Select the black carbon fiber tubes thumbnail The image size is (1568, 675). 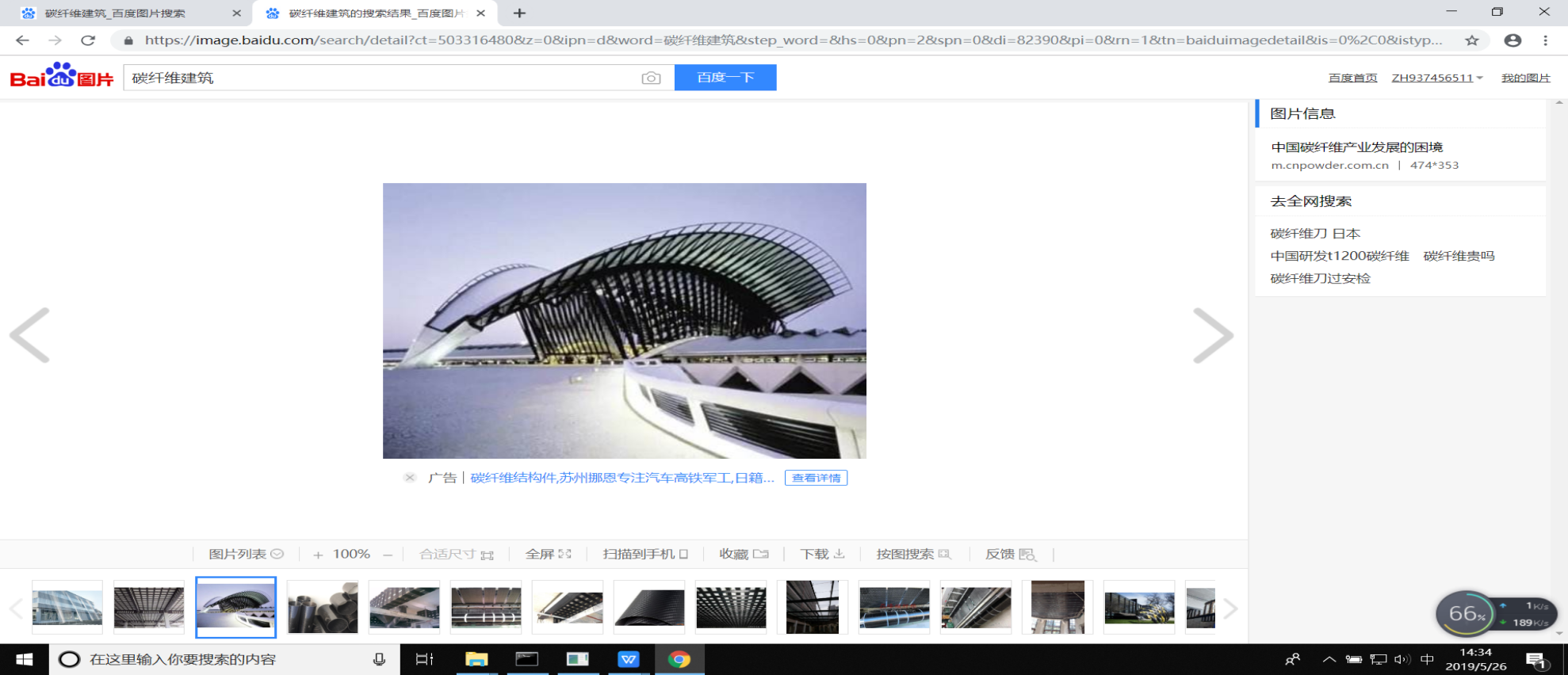(323, 608)
